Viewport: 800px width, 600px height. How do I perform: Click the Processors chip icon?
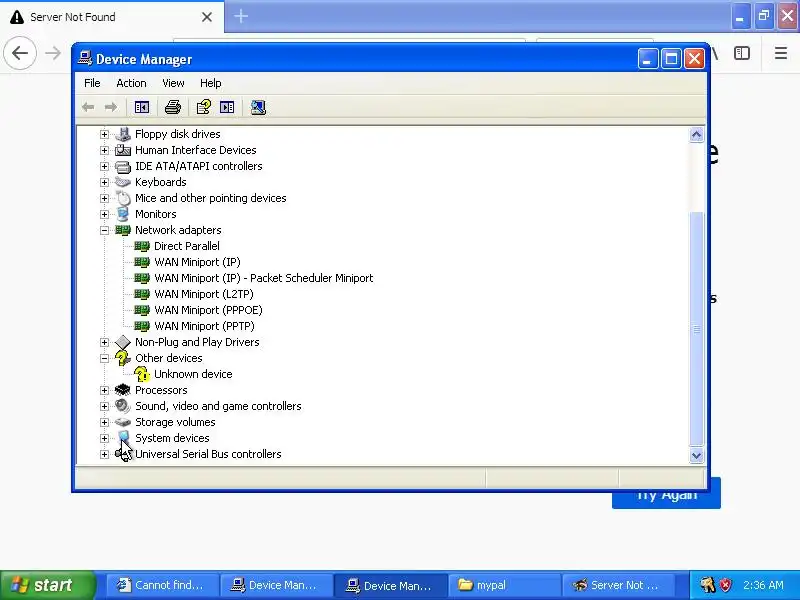click(122, 390)
